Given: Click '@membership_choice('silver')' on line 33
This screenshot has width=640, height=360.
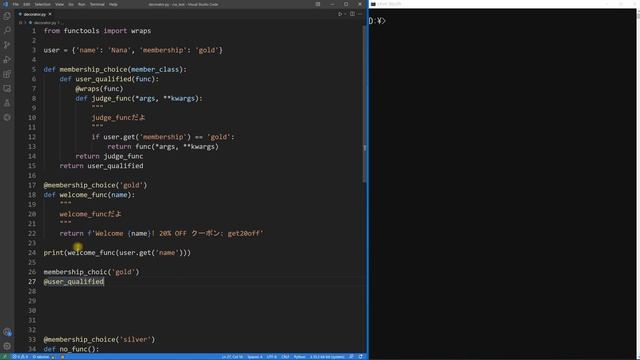Looking at the screenshot, I should click(99, 340).
